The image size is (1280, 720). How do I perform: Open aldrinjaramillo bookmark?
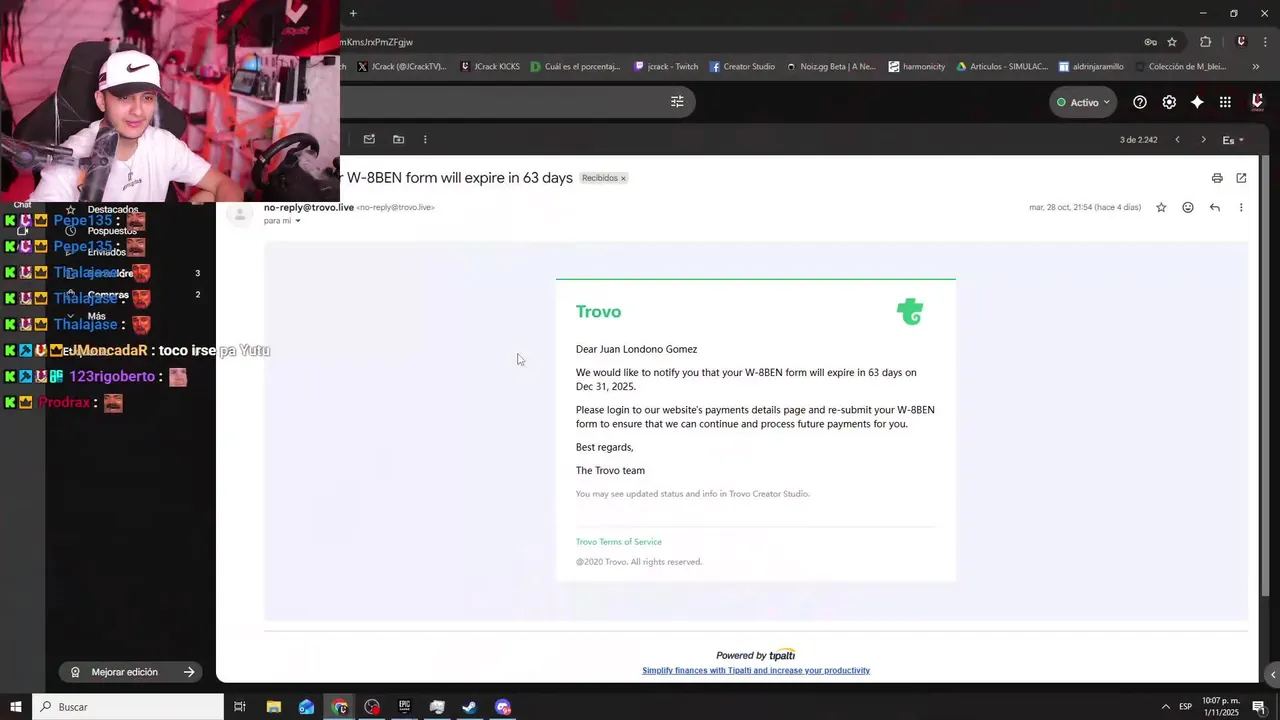(1091, 67)
